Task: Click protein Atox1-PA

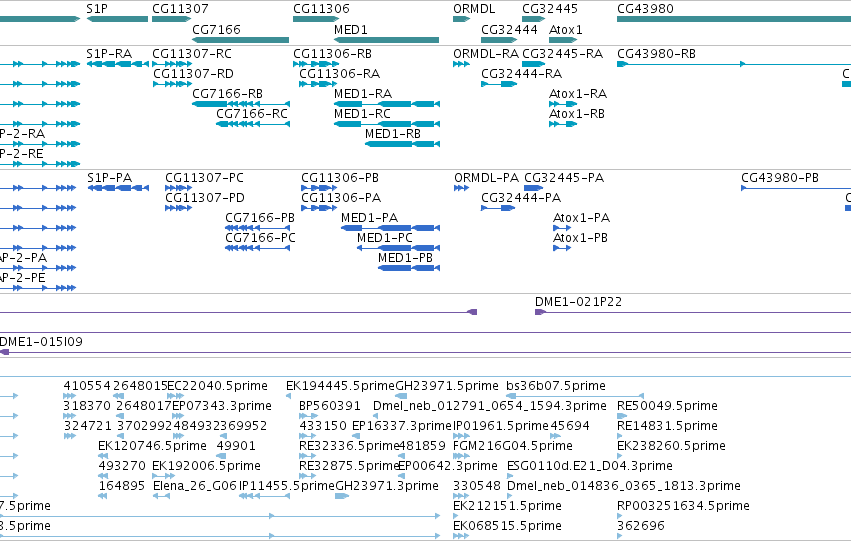Action: [562, 228]
